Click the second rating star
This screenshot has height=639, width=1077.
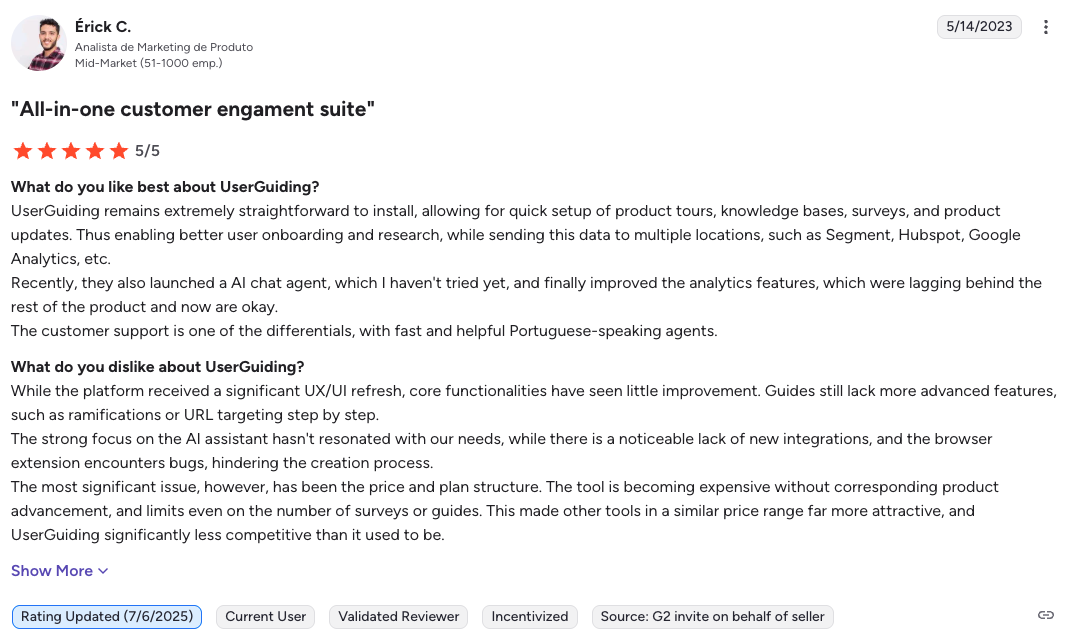tap(47, 151)
